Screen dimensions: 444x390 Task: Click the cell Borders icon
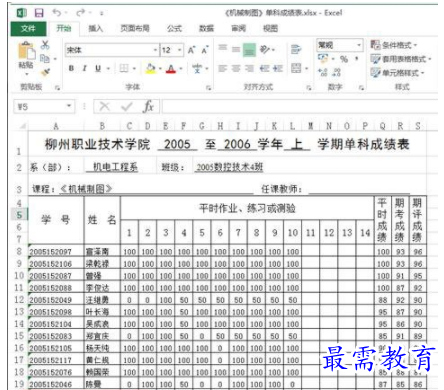124,68
